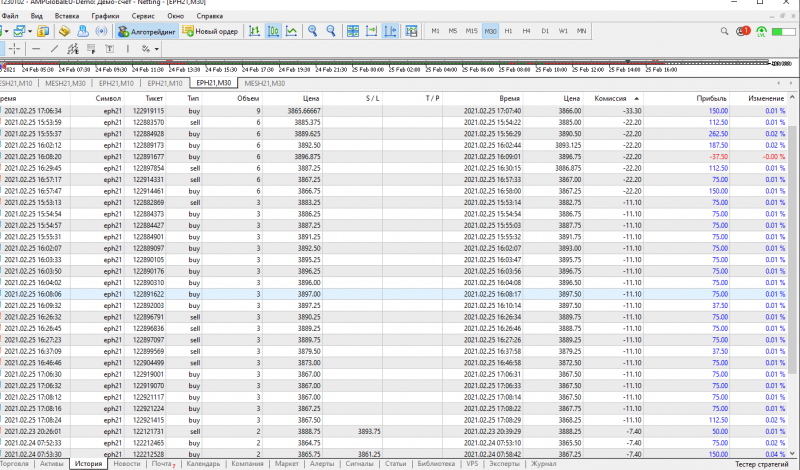Viewport: 800px width, 470px height.
Task: Toggle the H1 timeframe button
Action: tap(508, 31)
